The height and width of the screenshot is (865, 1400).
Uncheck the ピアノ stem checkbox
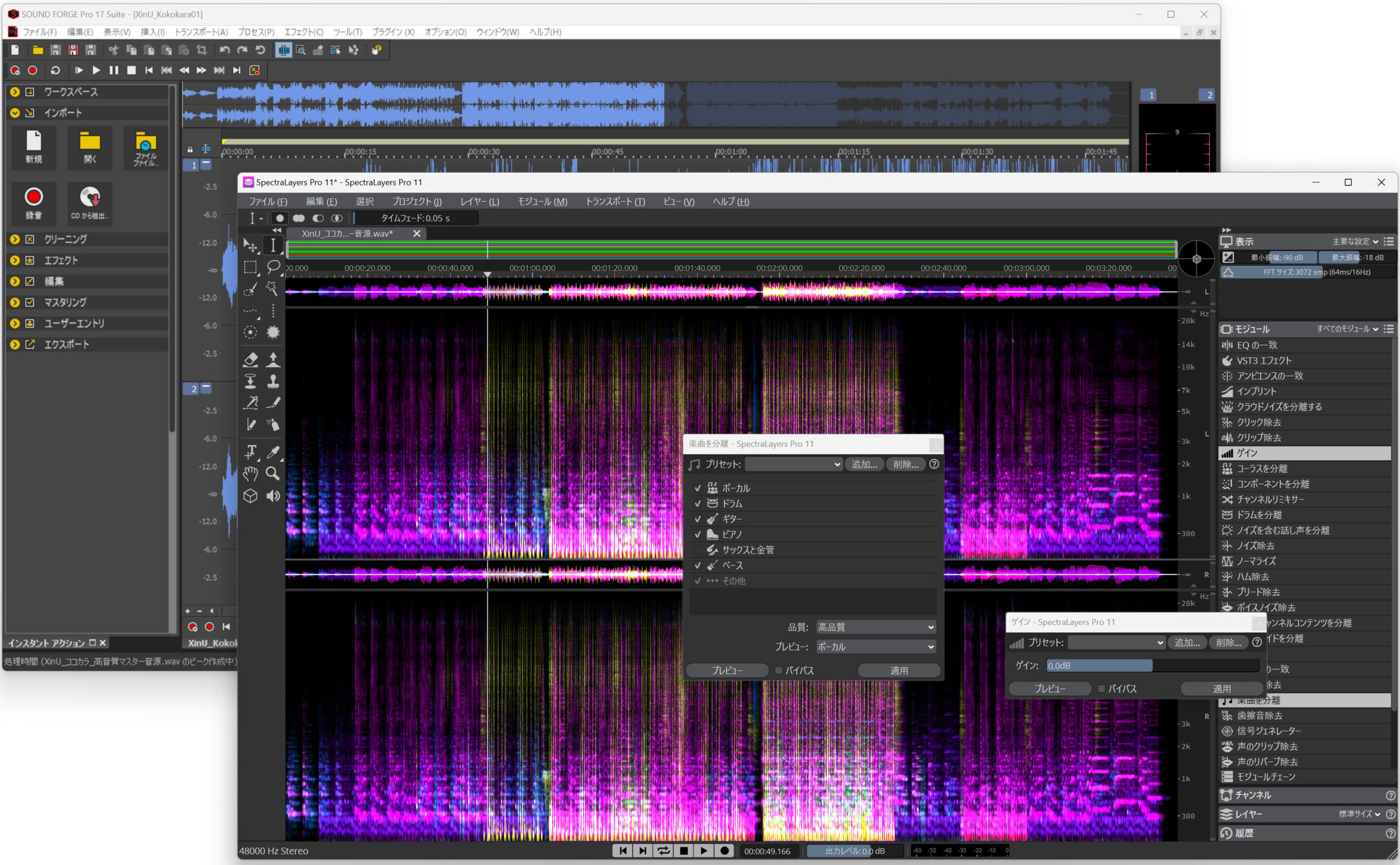[x=697, y=534]
